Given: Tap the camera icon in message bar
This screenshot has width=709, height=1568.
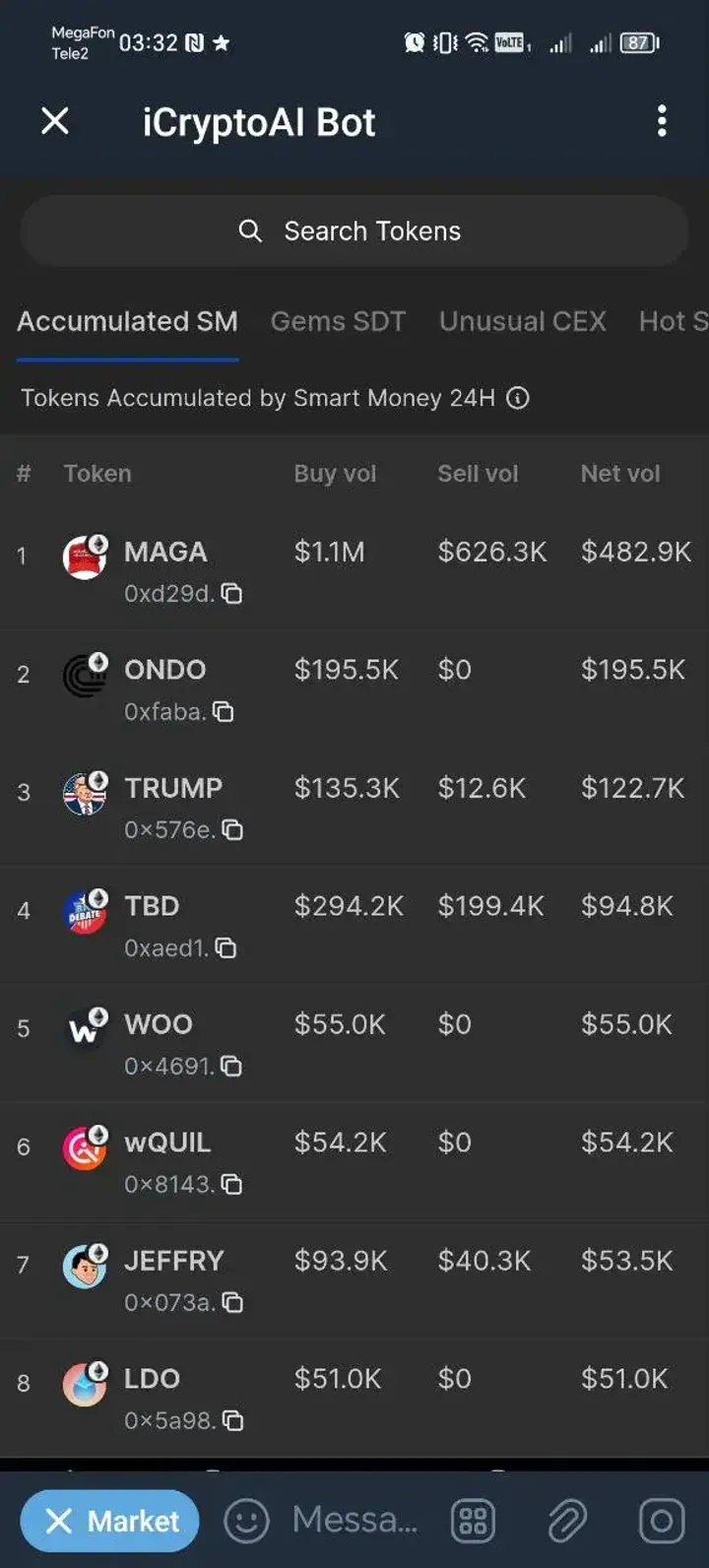Looking at the screenshot, I should point(662,1521).
